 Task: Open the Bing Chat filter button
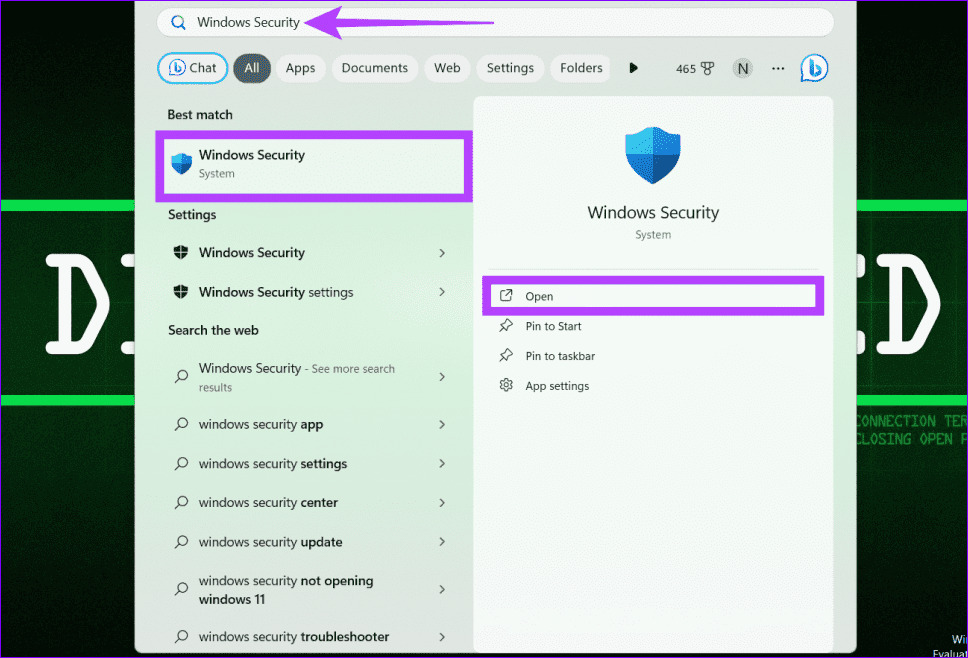pos(193,68)
